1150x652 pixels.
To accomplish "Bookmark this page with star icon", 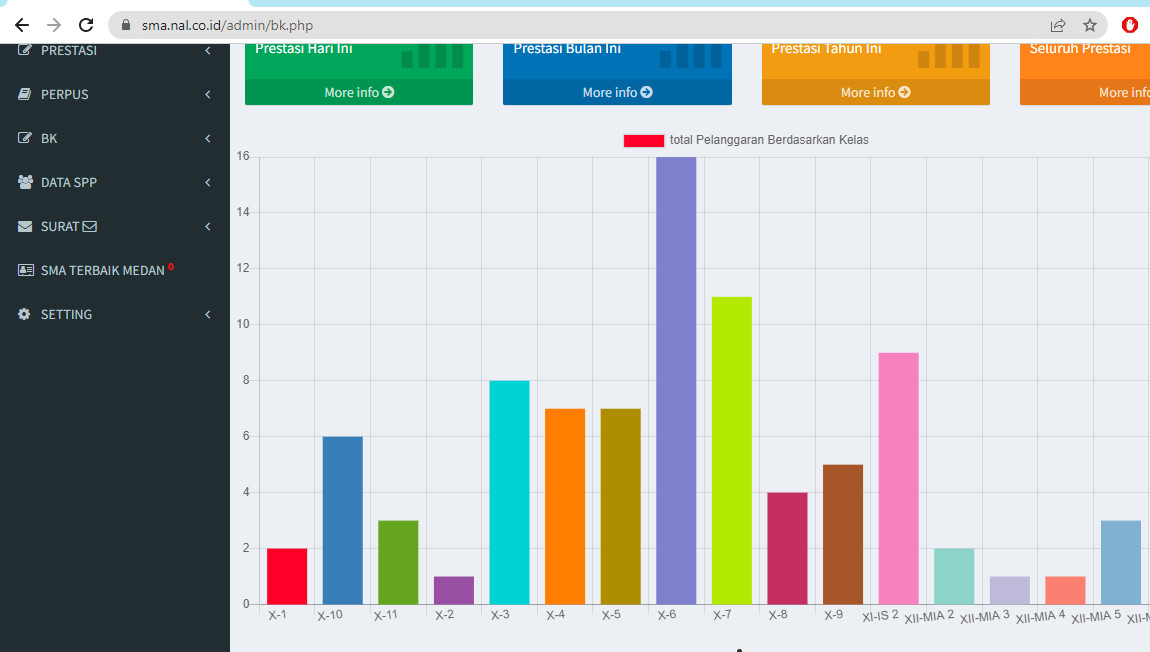I will click(1090, 25).
